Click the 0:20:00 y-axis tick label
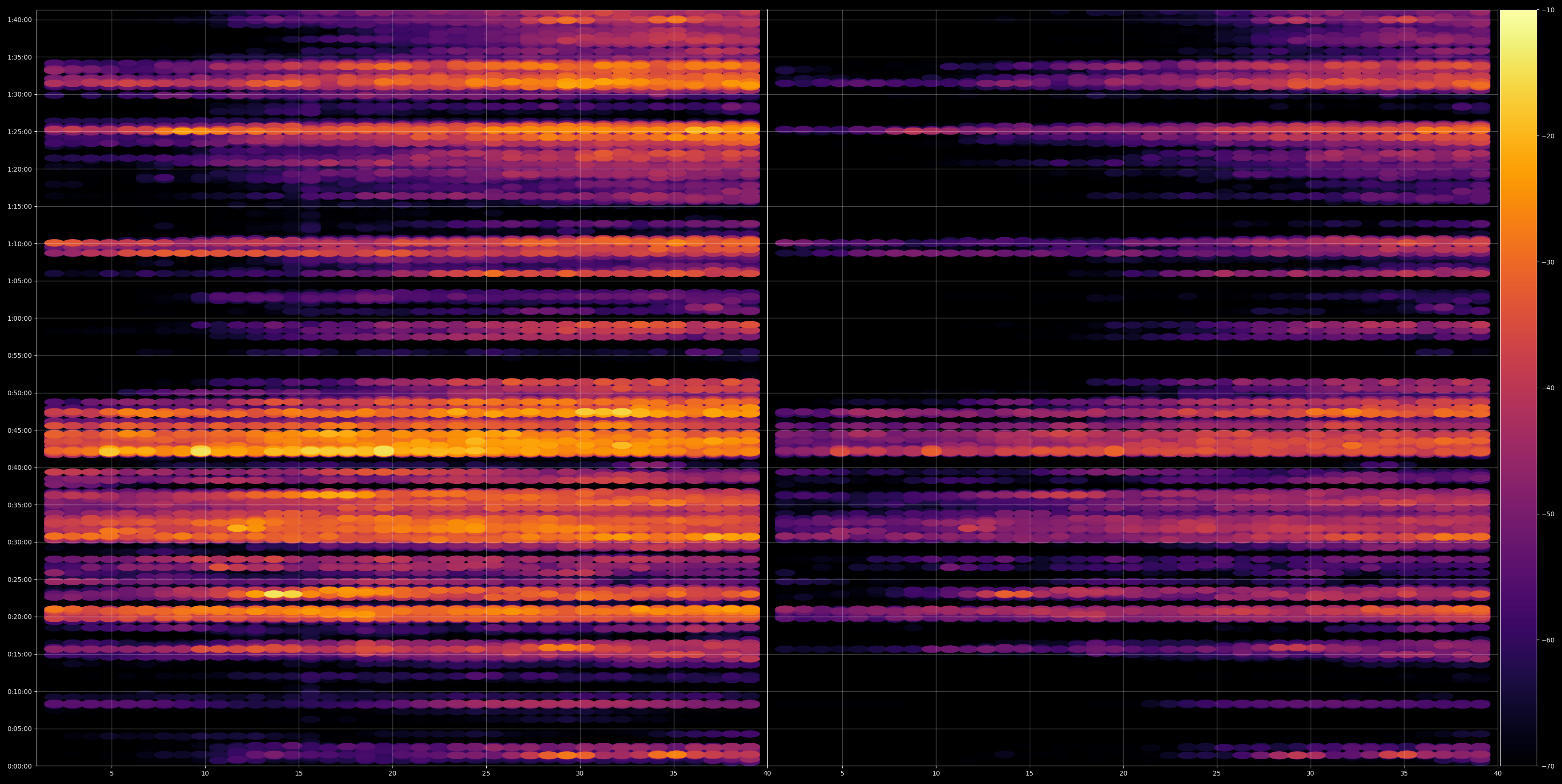The height and width of the screenshot is (784, 1562). [x=19, y=617]
